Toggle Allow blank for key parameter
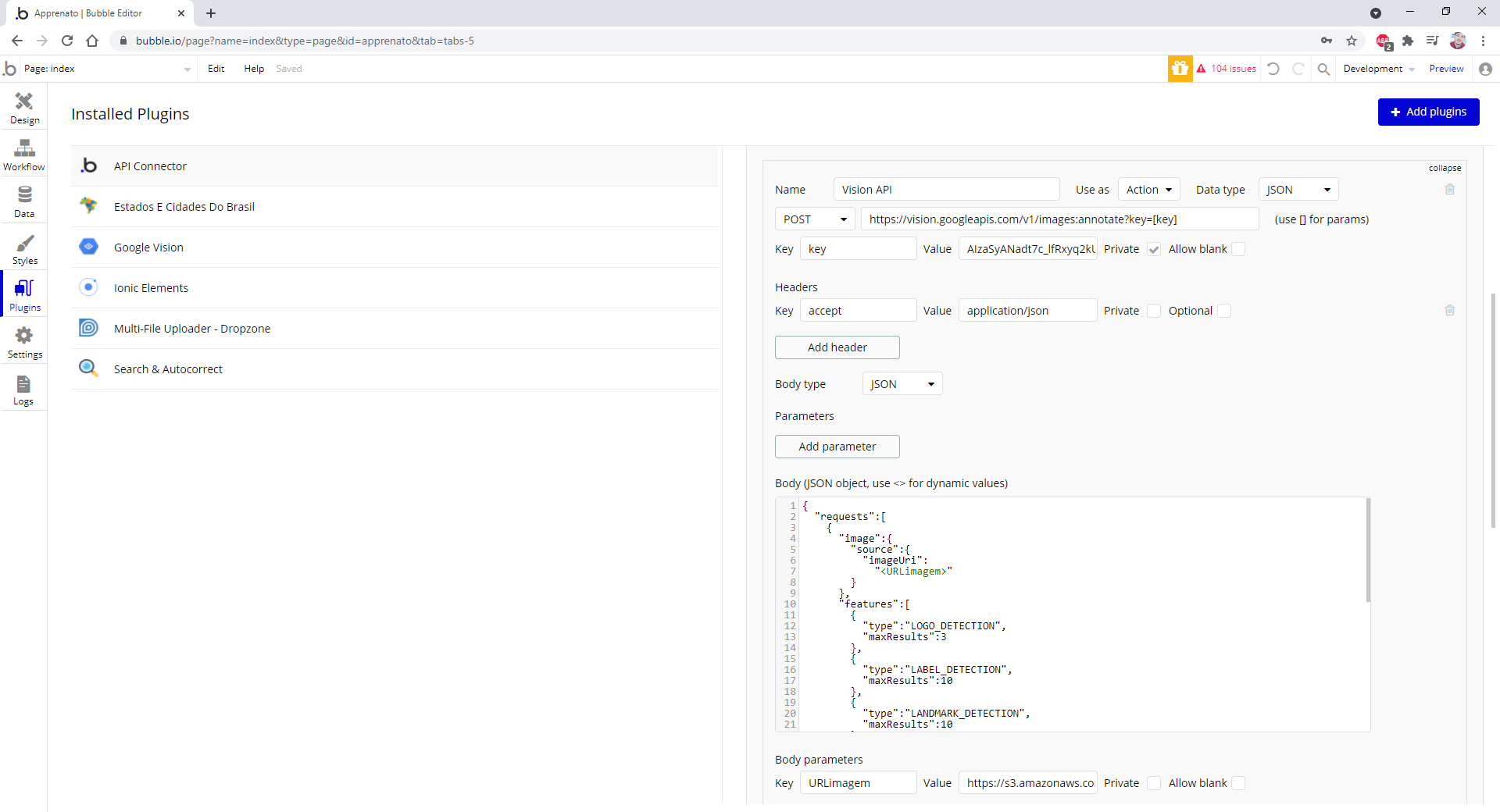 (x=1238, y=249)
